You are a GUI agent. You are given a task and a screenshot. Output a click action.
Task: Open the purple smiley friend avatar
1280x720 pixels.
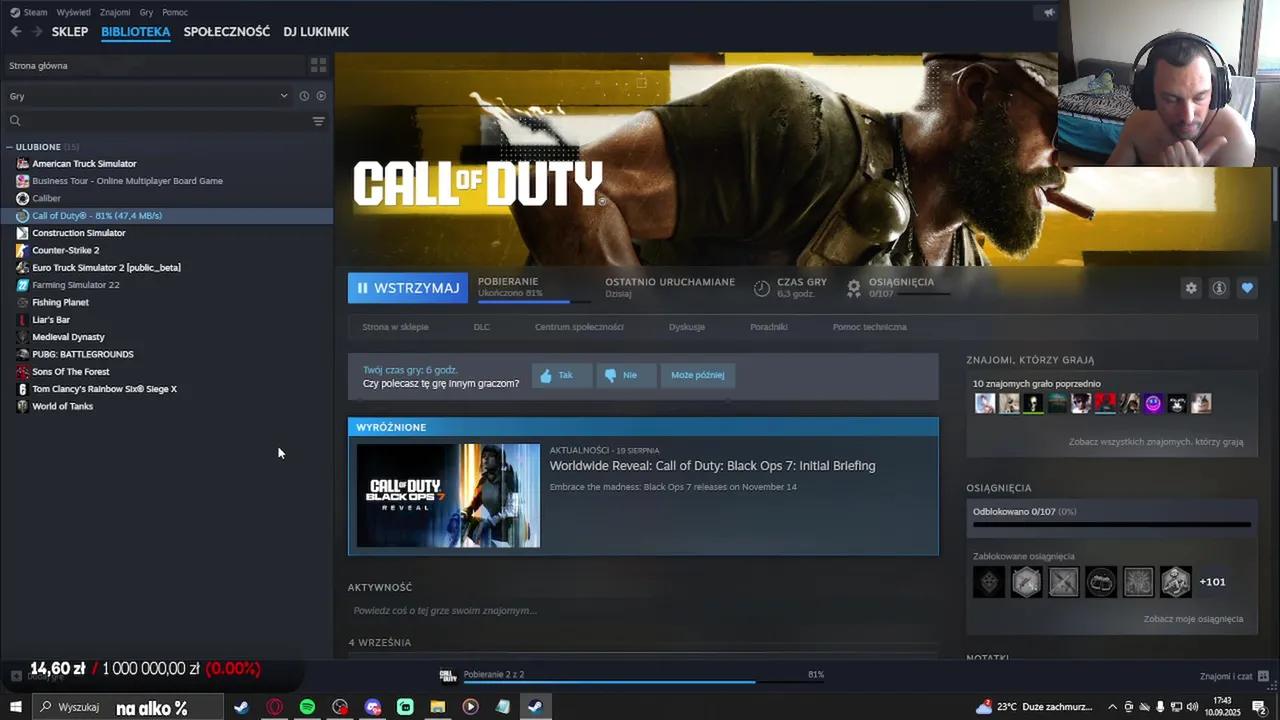coord(1153,404)
